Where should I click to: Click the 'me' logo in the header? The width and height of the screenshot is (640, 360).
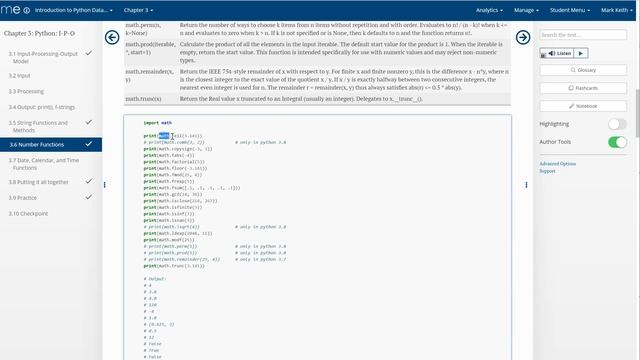pos(10,10)
